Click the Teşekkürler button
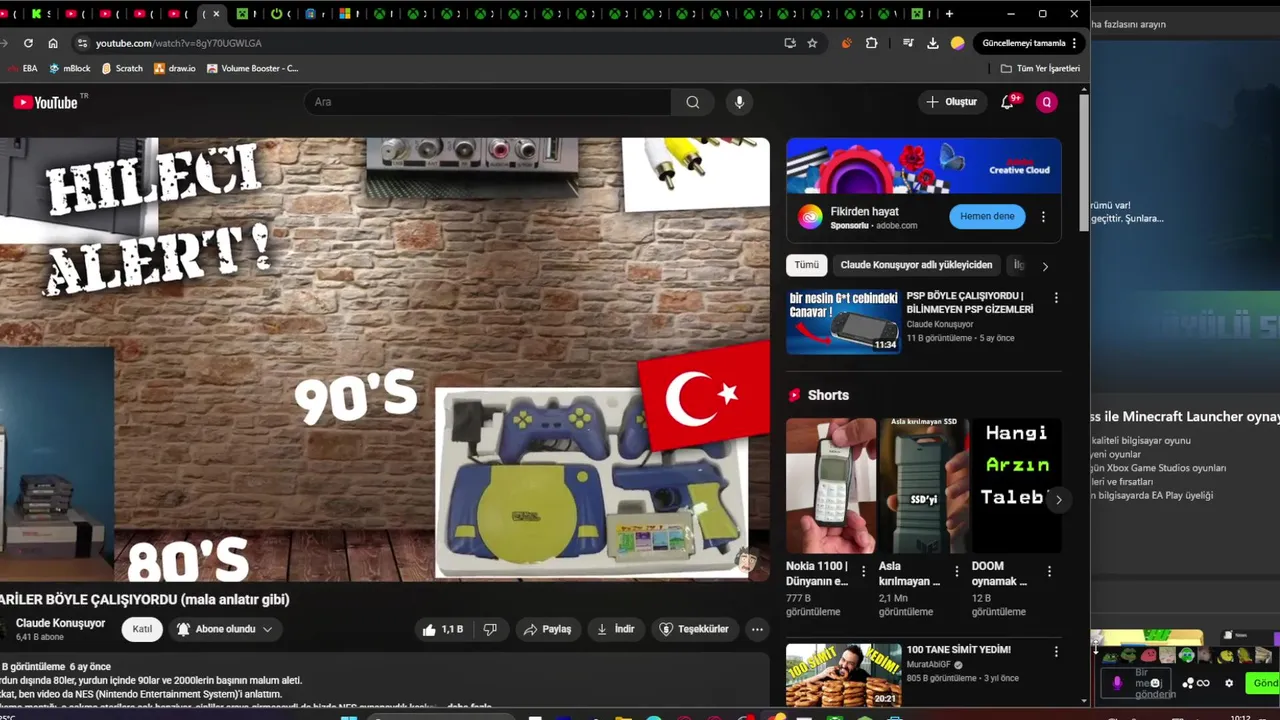This screenshot has height=720, width=1280. click(694, 629)
